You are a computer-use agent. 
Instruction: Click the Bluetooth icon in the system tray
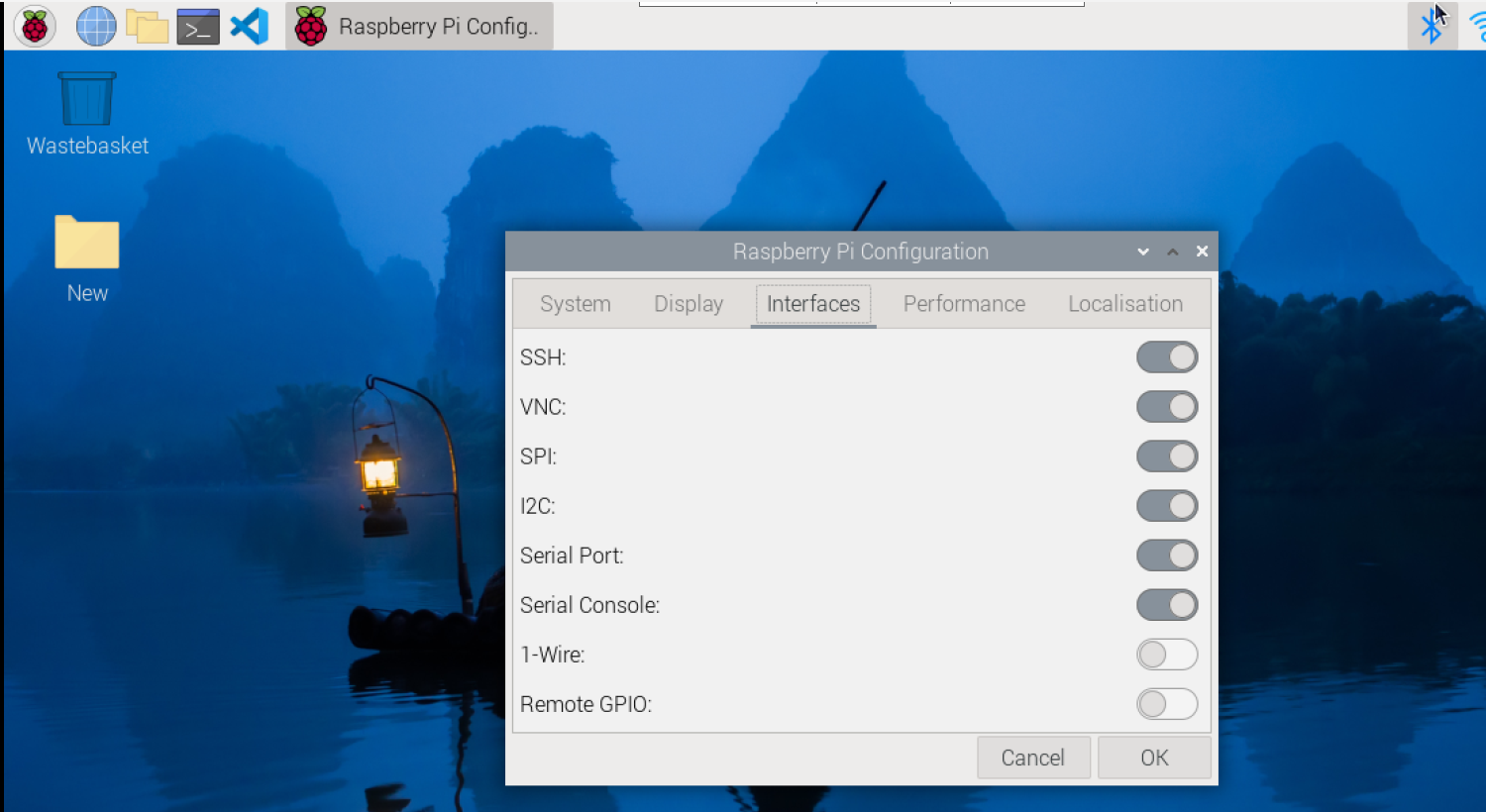(1433, 26)
